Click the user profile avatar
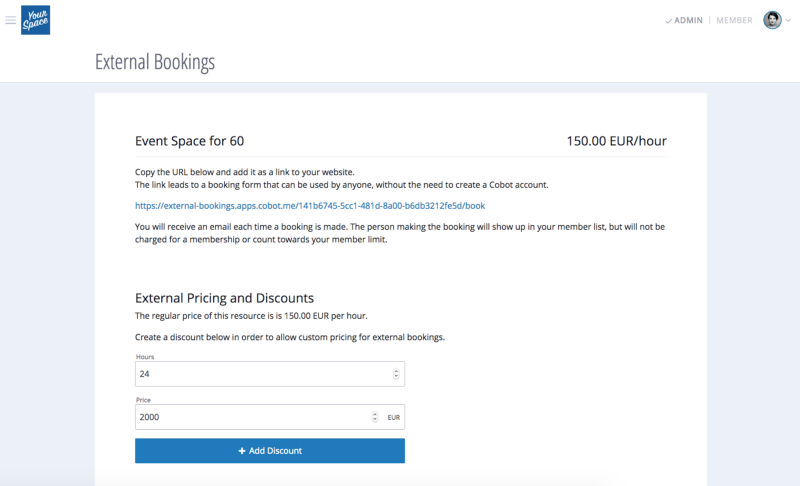This screenshot has width=800, height=486. (x=772, y=20)
